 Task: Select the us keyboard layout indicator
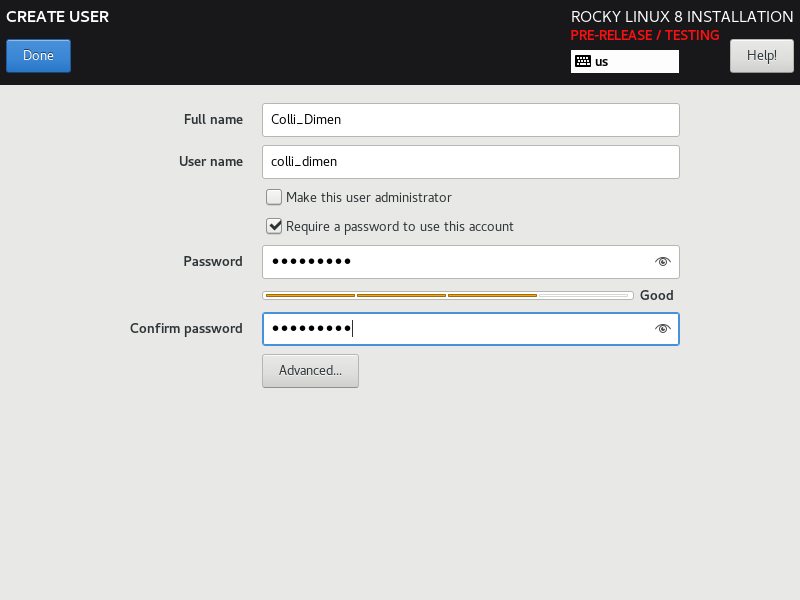624,62
